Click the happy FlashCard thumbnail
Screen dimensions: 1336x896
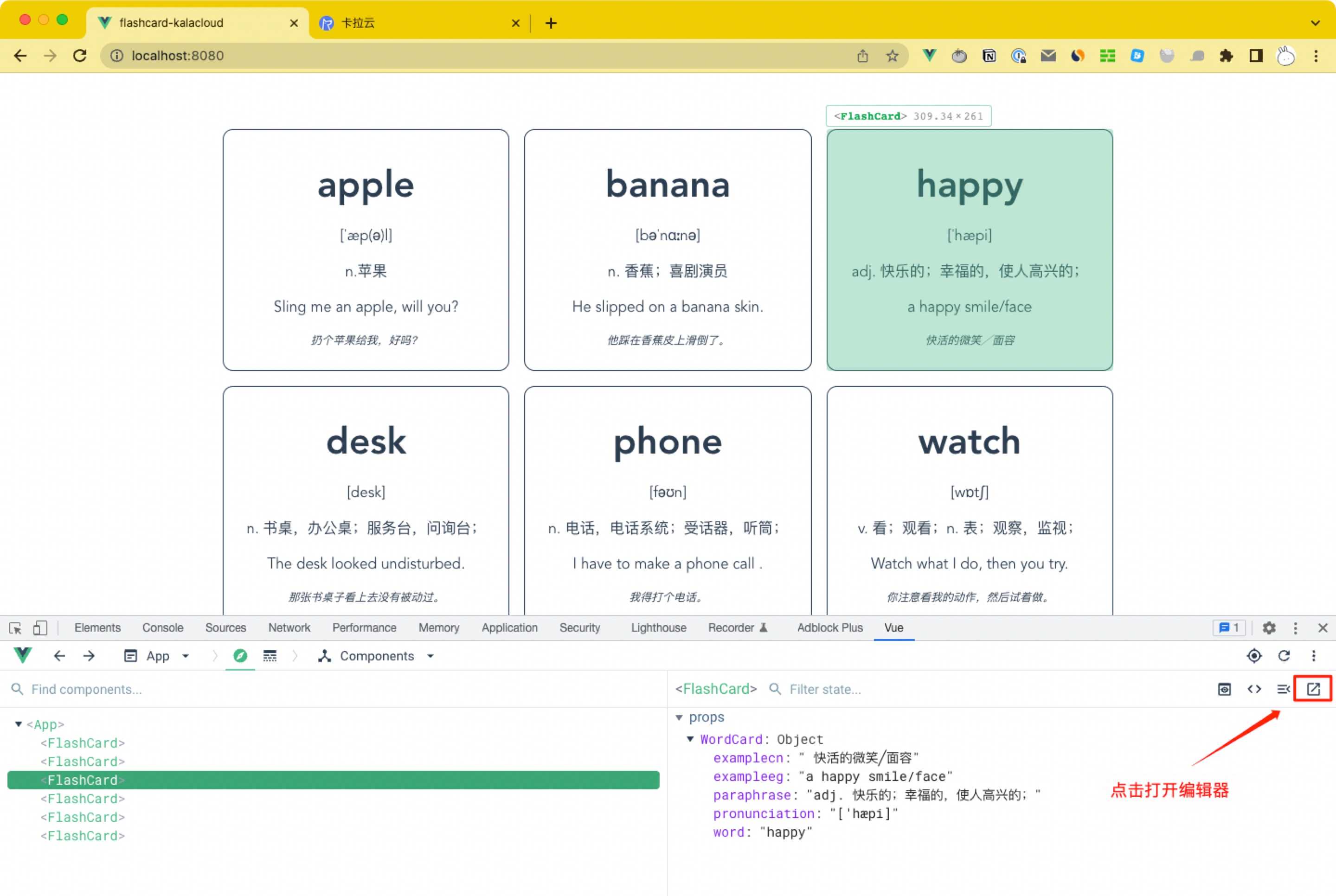point(968,249)
